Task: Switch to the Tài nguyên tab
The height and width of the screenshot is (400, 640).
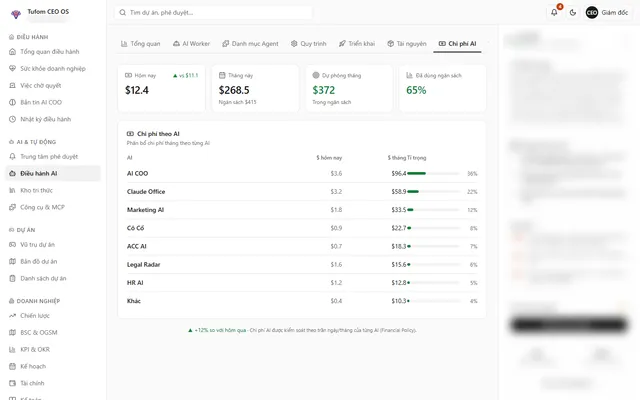Action: 407,44
